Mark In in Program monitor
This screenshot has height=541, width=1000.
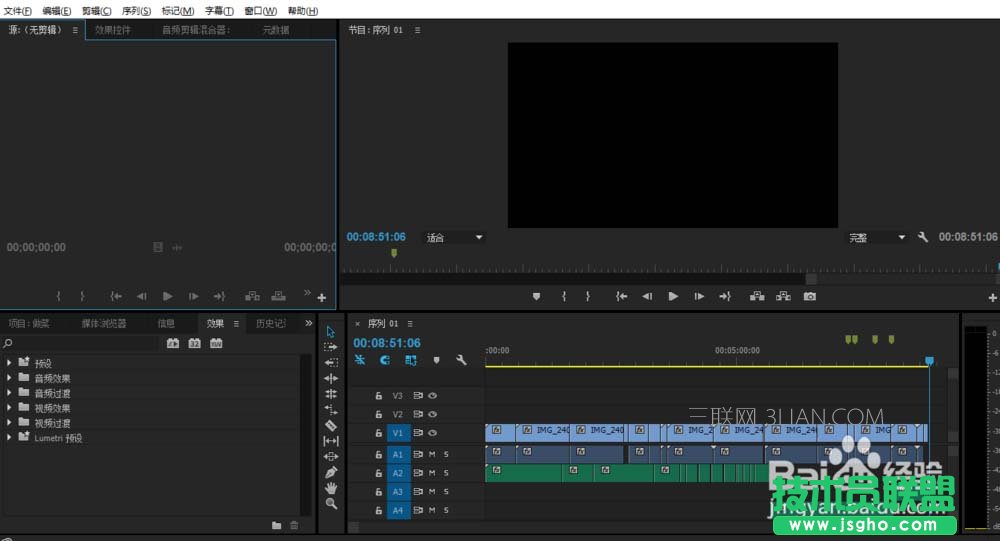coord(564,296)
